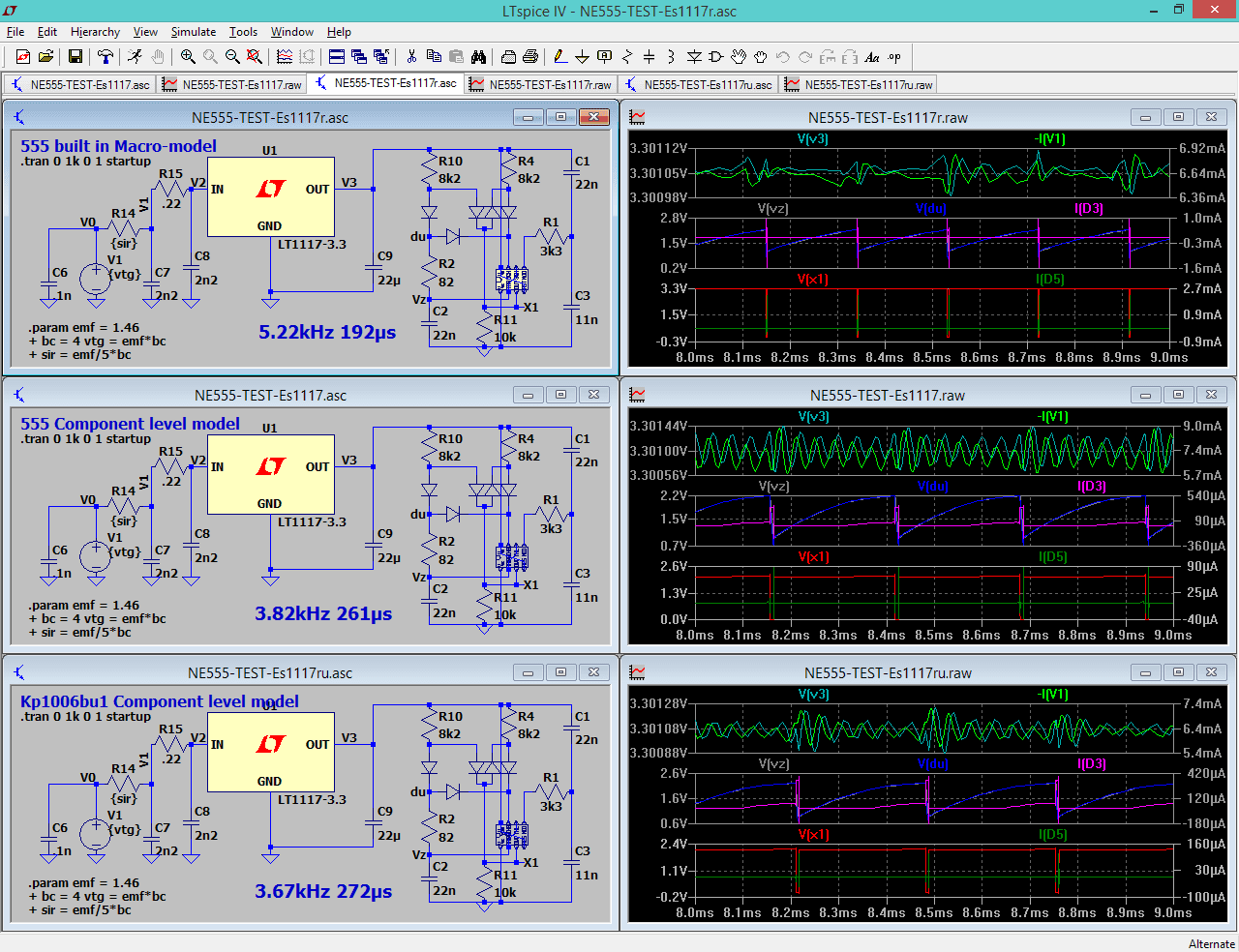
Task: Select the Zoom out magnifier tool
Action: tap(231, 57)
